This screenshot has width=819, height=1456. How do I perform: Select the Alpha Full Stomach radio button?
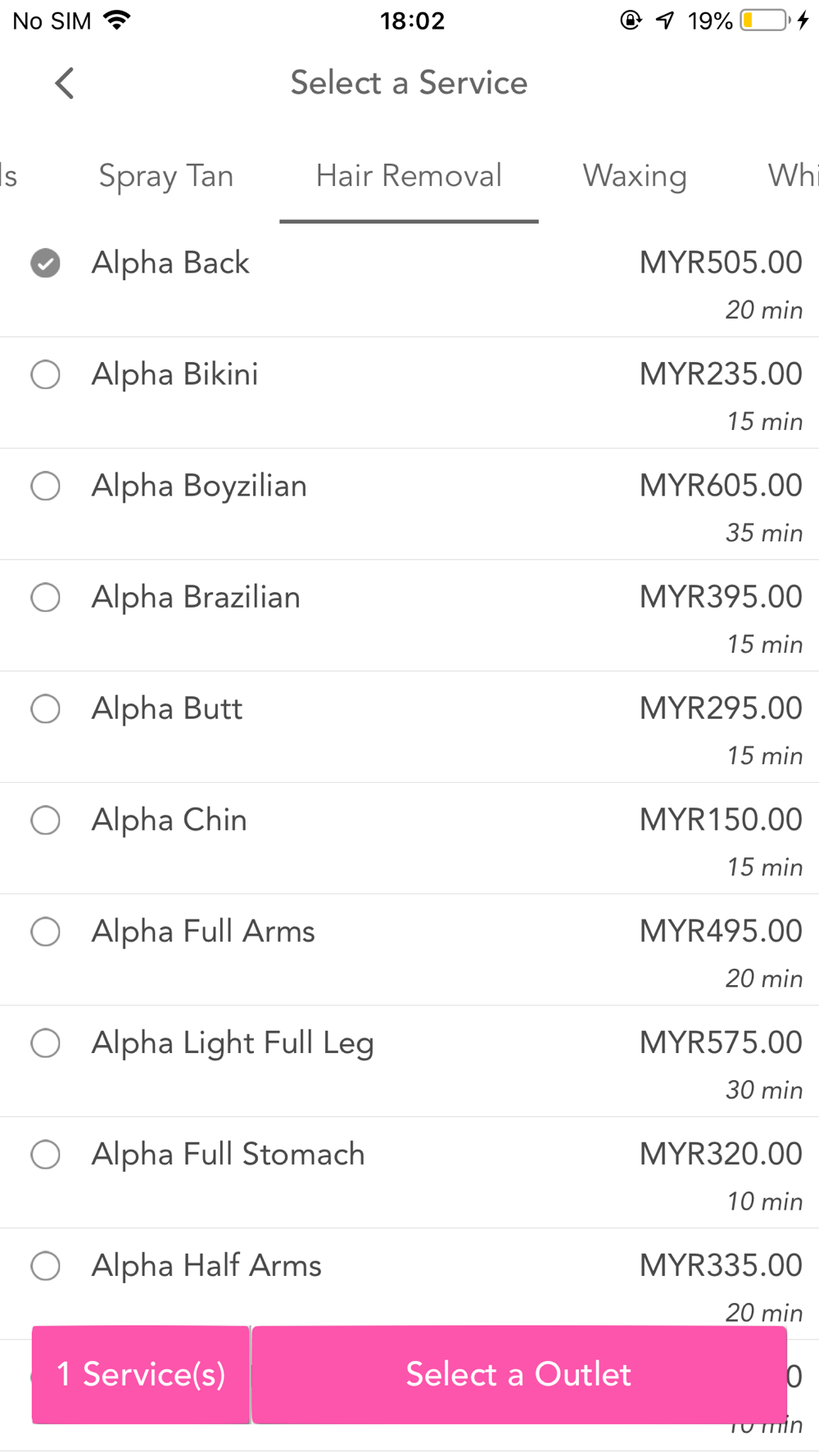pos(45,1154)
